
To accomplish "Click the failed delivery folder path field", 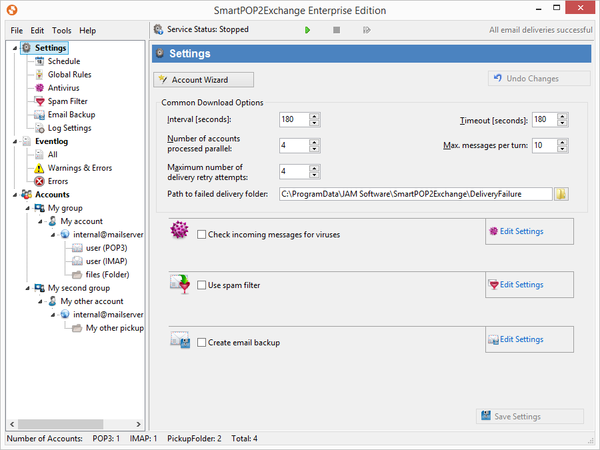I will point(414,194).
